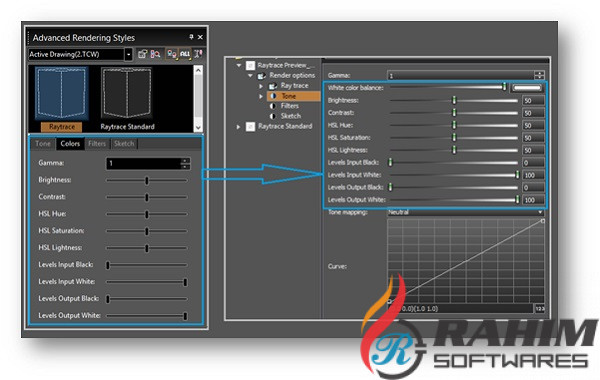Pin the Advanced Rendering Styles panel
The width and height of the screenshot is (600, 380).
[191, 37]
